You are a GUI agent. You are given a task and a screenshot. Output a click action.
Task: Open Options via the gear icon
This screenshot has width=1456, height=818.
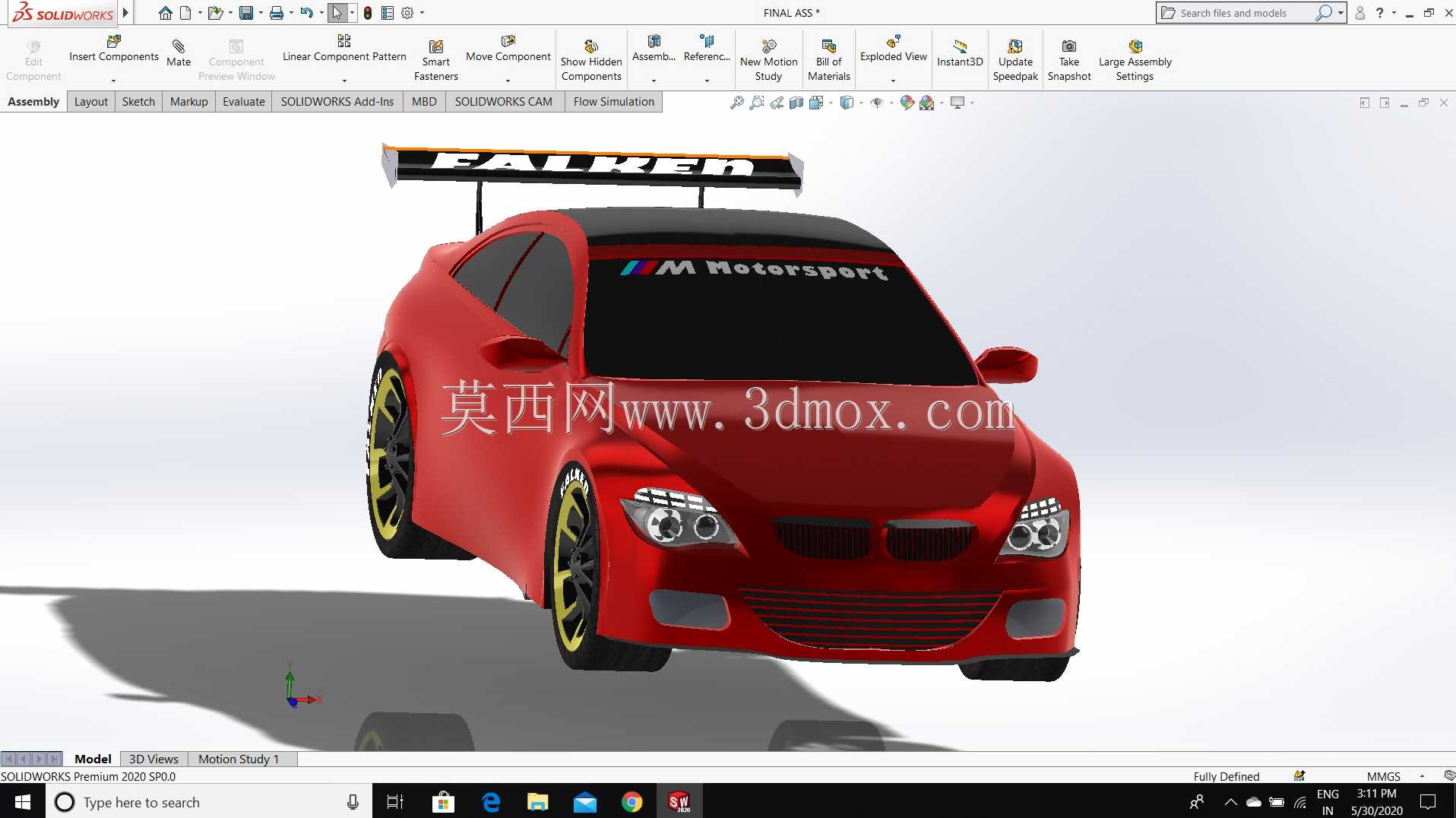[407, 13]
